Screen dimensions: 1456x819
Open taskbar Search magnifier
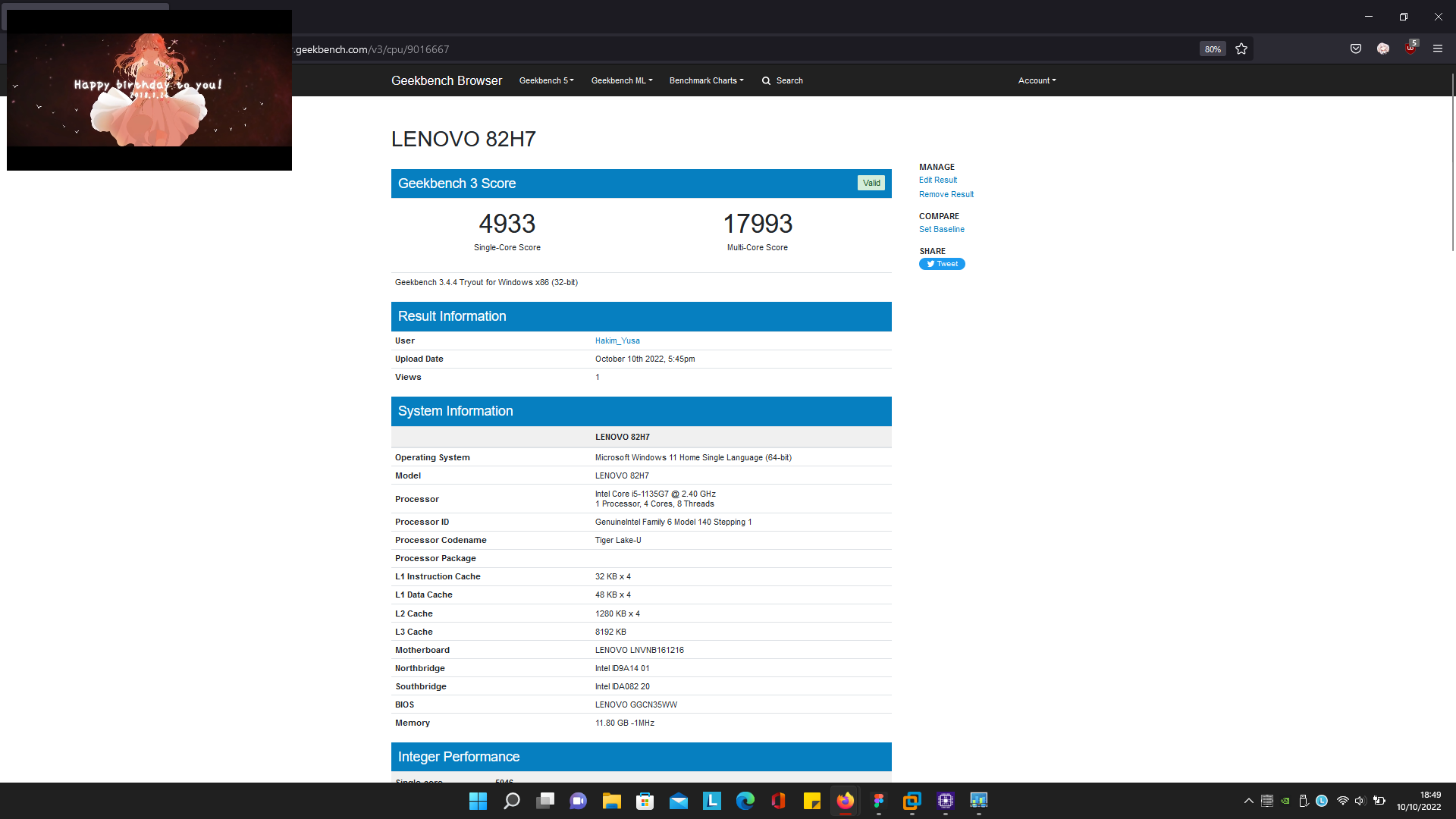click(x=512, y=801)
